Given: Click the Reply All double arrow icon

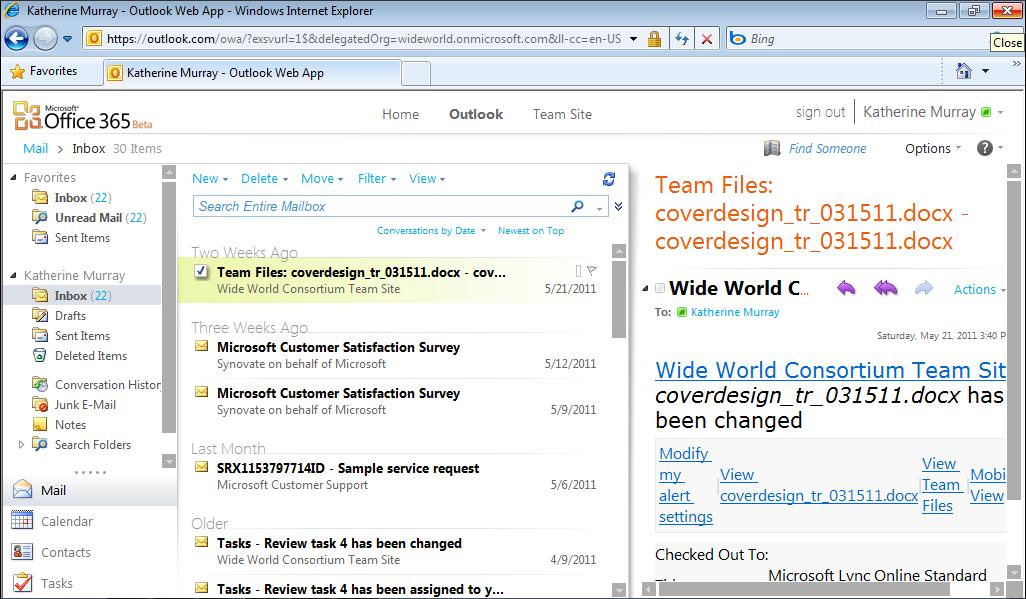Looking at the screenshot, I should 885,288.
